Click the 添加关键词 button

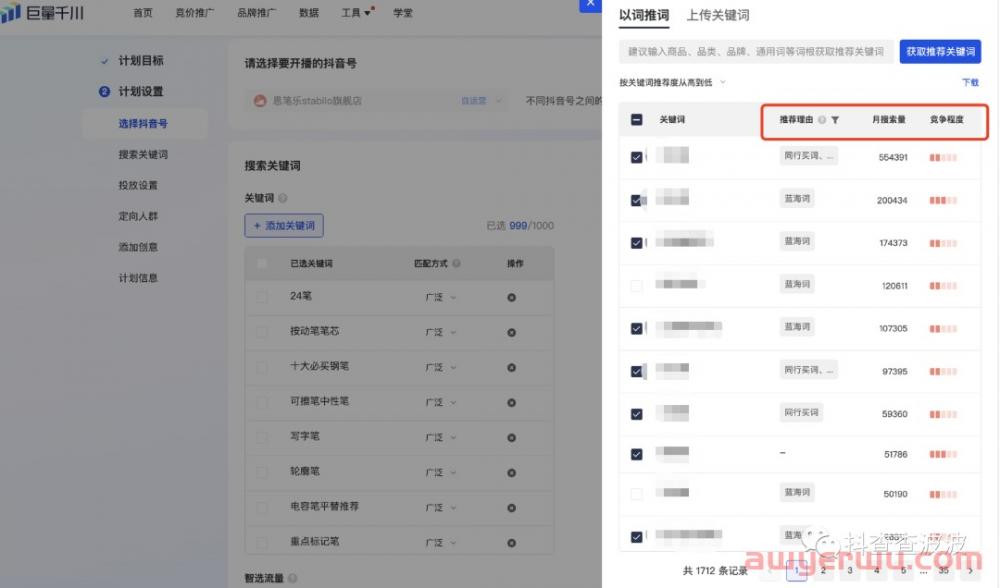(284, 226)
